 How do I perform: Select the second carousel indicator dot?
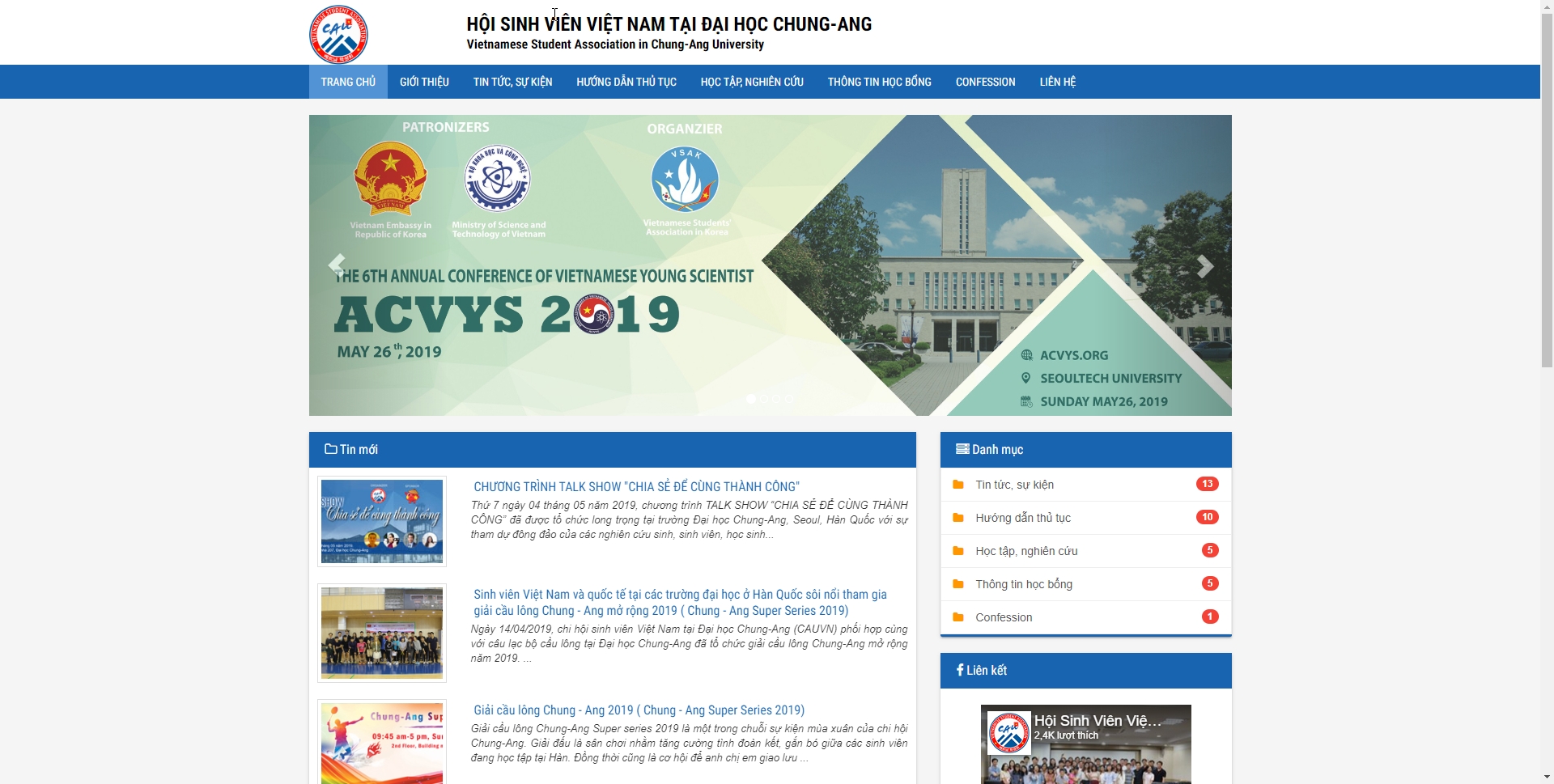coord(764,399)
